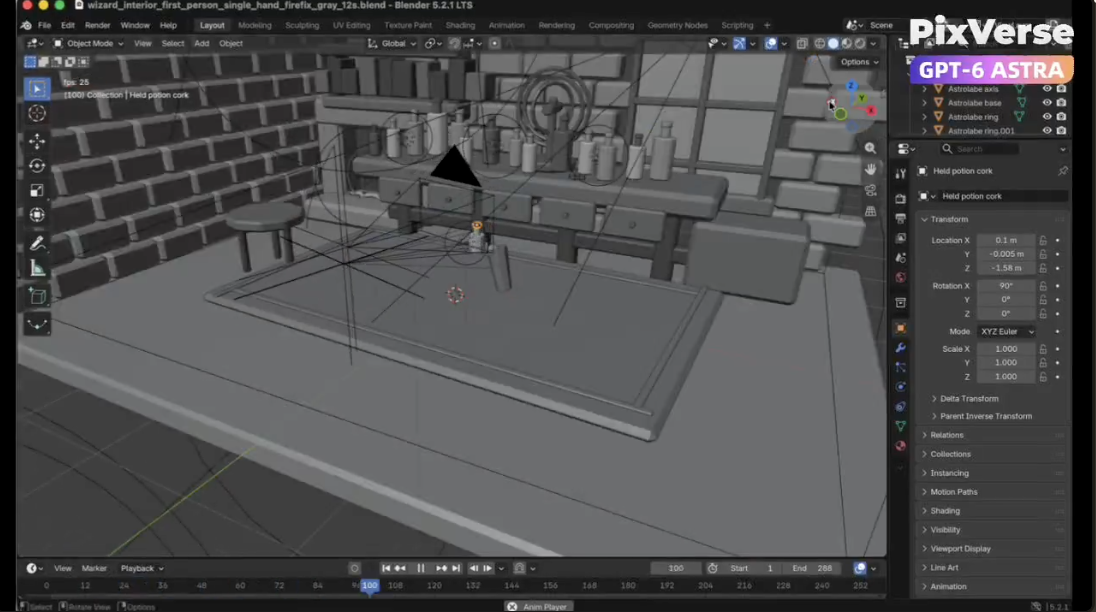Choose the Cursor tool
Viewport: 1096px width, 612px height.
[37, 113]
